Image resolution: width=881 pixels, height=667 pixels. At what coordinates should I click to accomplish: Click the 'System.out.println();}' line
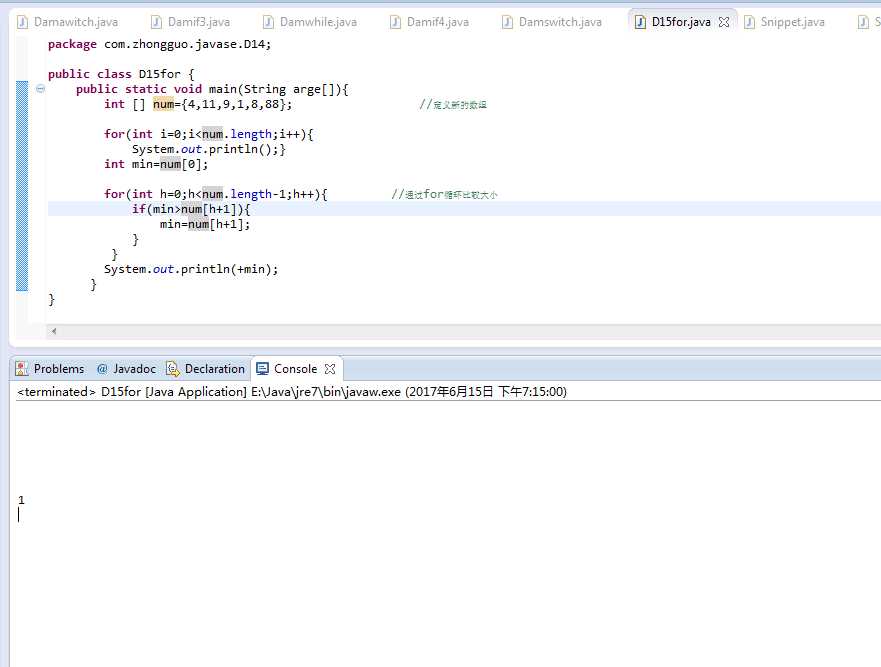pyautogui.click(x=208, y=149)
